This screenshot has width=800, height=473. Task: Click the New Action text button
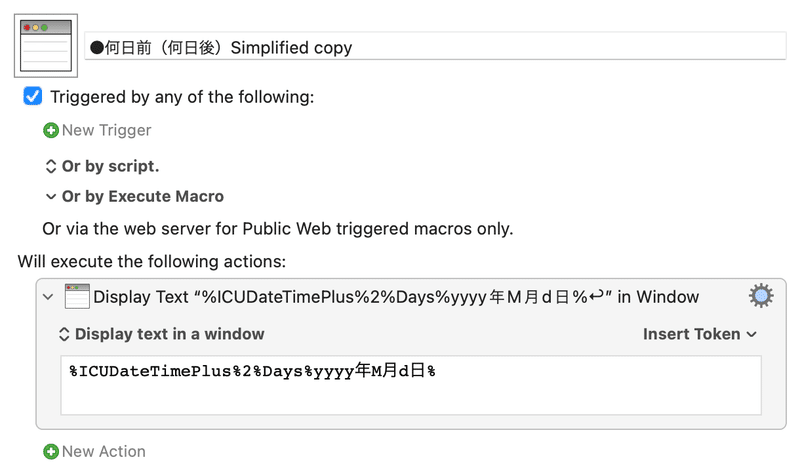pos(104,452)
